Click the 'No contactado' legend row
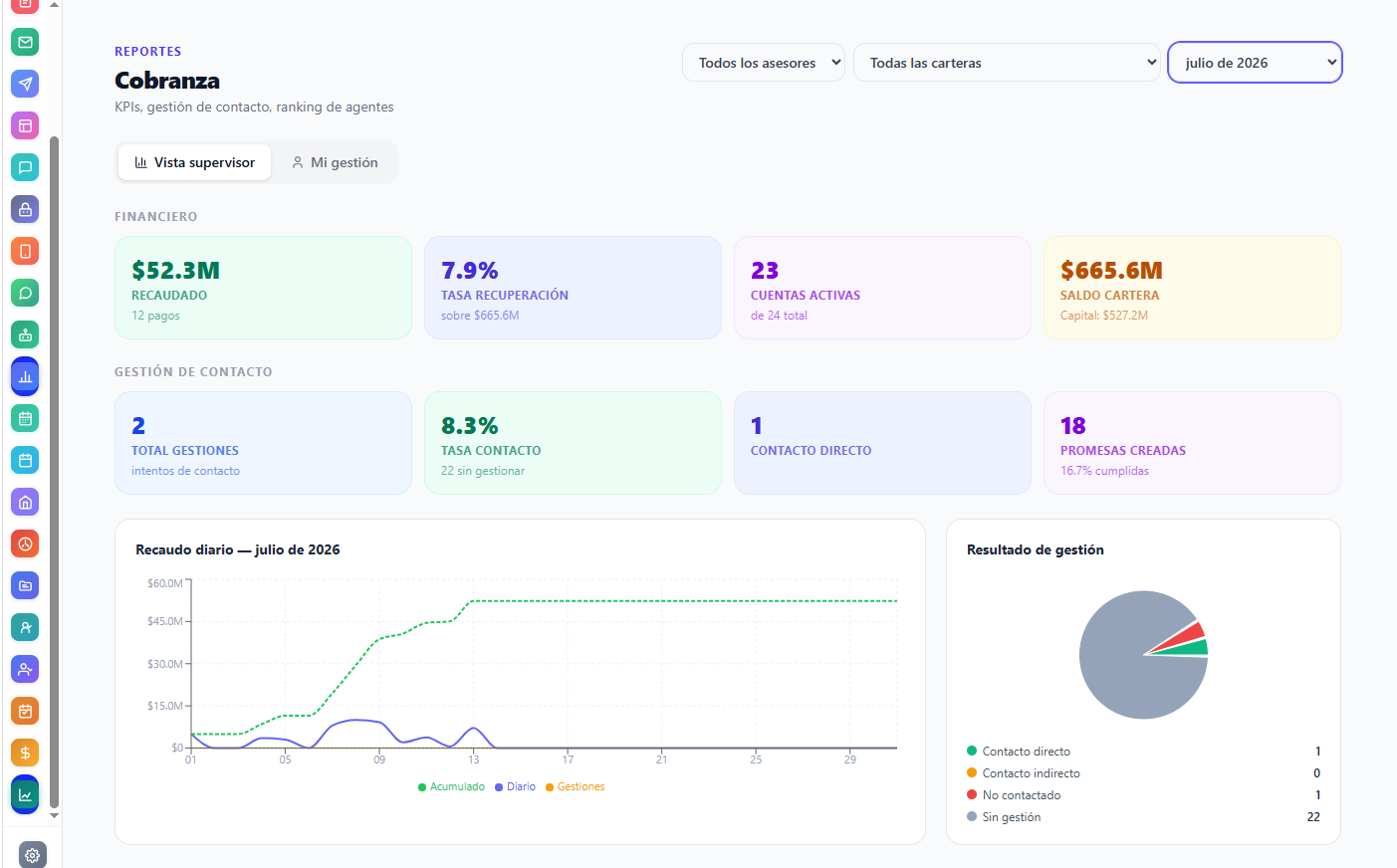 pyautogui.click(x=1143, y=795)
